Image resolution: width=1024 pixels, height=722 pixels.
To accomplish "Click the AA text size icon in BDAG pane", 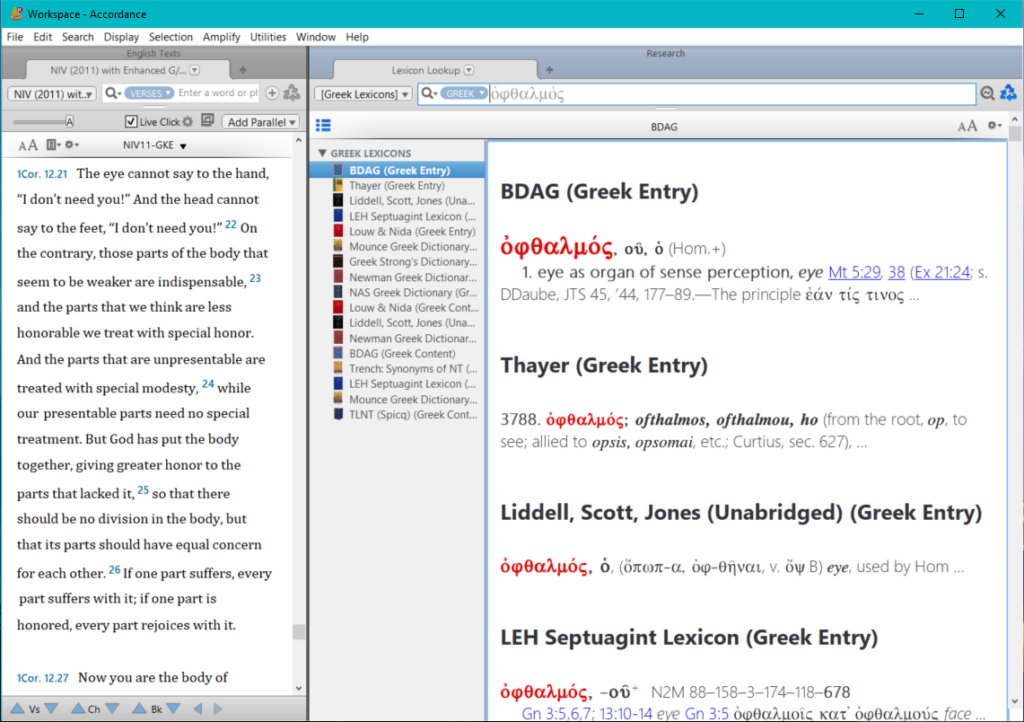I will pyautogui.click(x=967, y=126).
